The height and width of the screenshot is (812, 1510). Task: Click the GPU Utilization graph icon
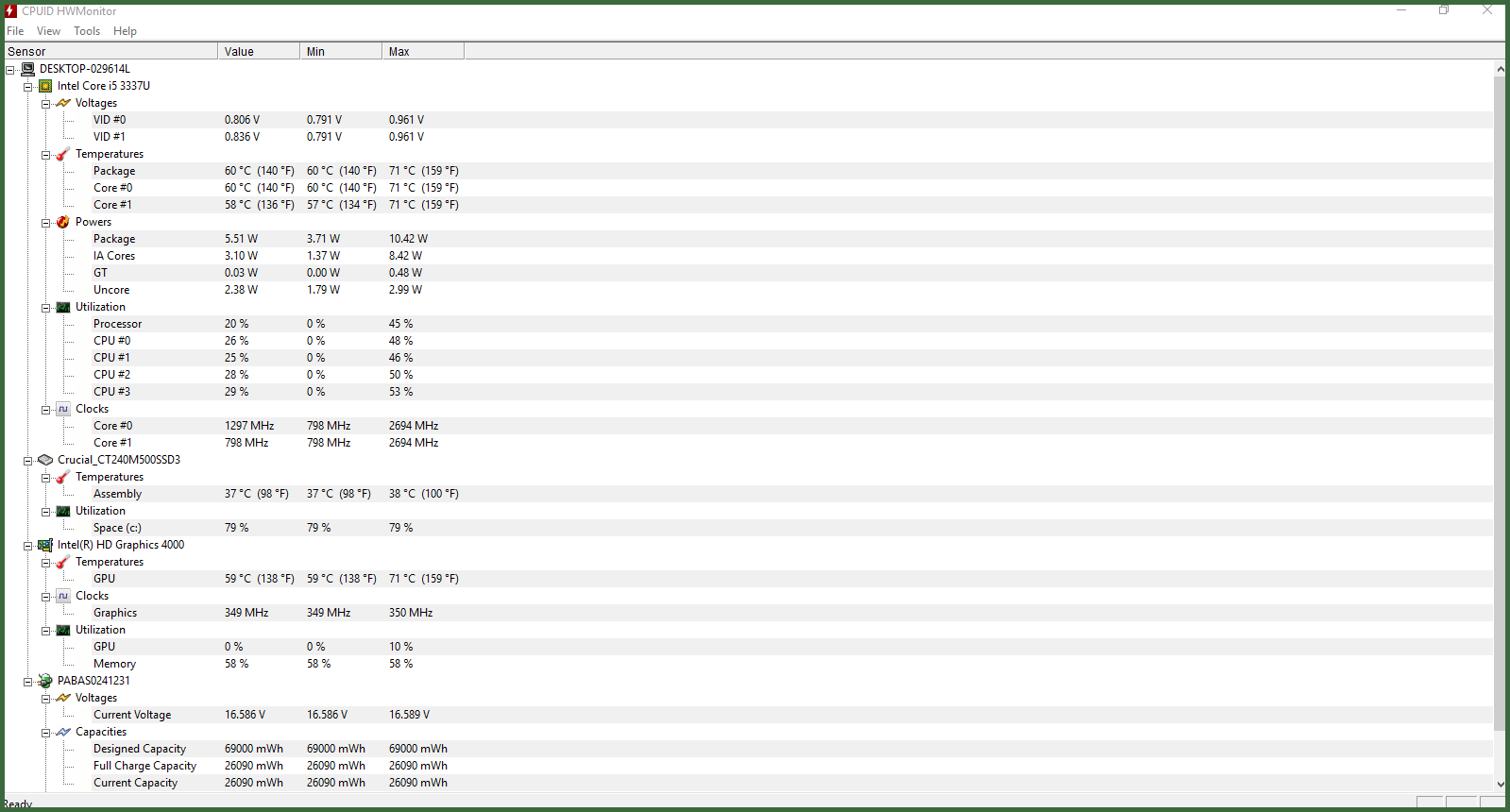(x=63, y=630)
